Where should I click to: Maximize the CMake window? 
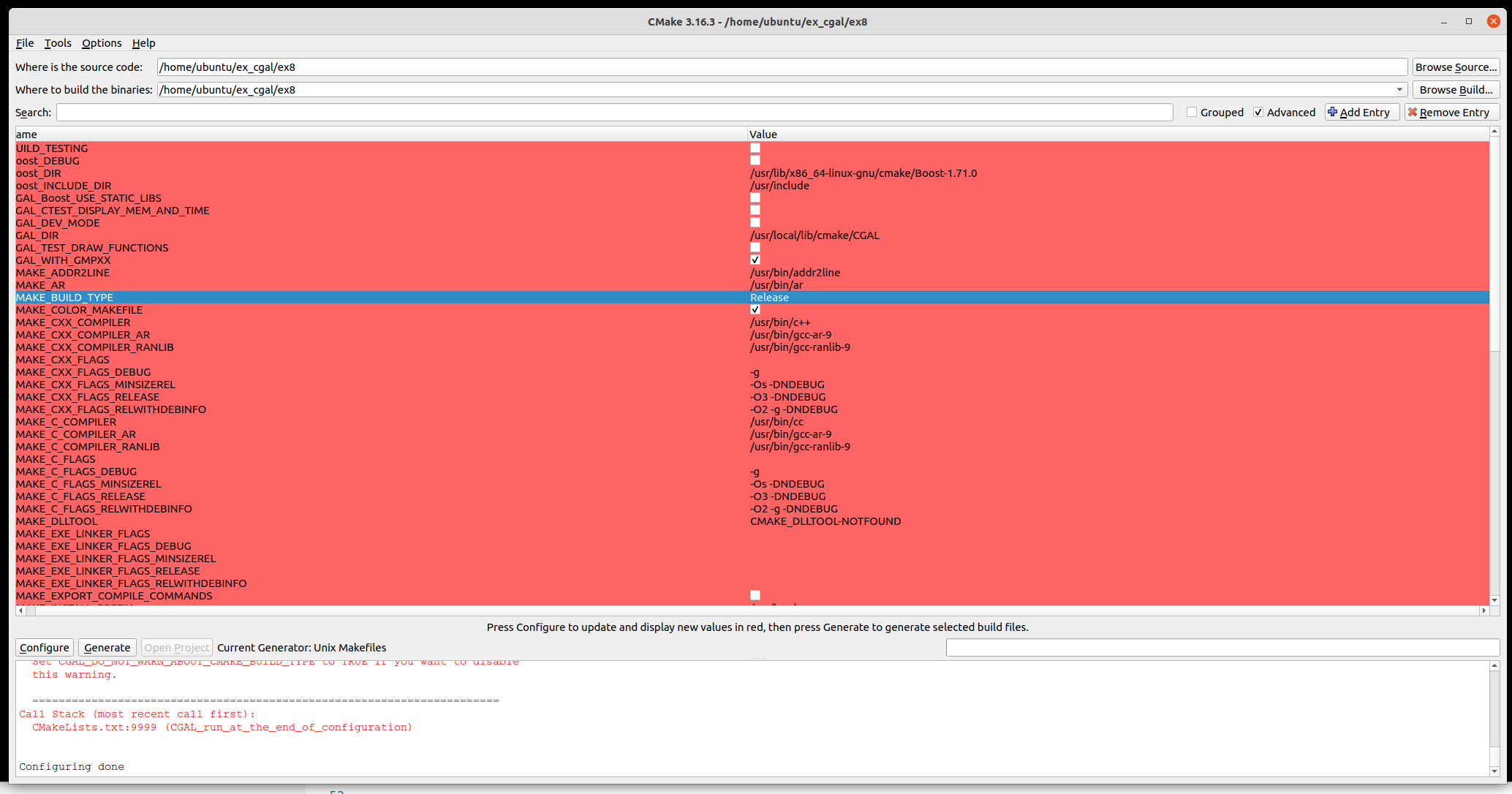point(1469,22)
